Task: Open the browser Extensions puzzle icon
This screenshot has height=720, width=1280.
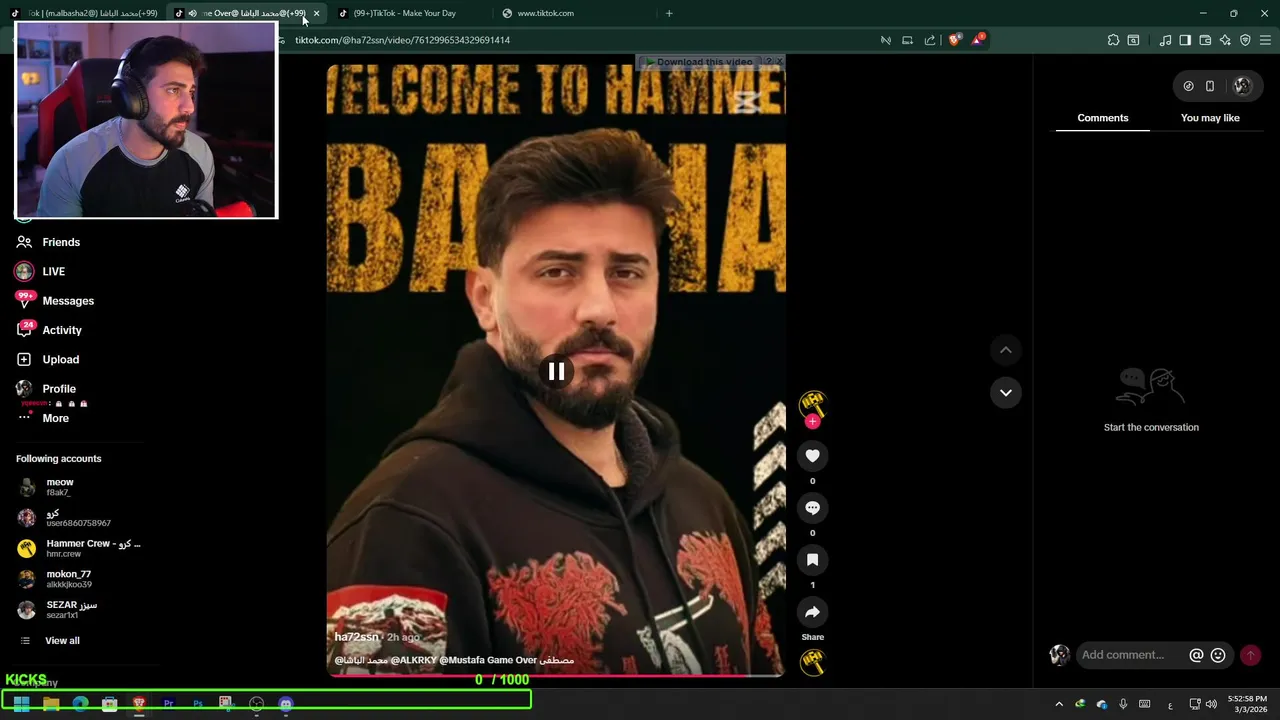Action: pyautogui.click(x=1113, y=40)
